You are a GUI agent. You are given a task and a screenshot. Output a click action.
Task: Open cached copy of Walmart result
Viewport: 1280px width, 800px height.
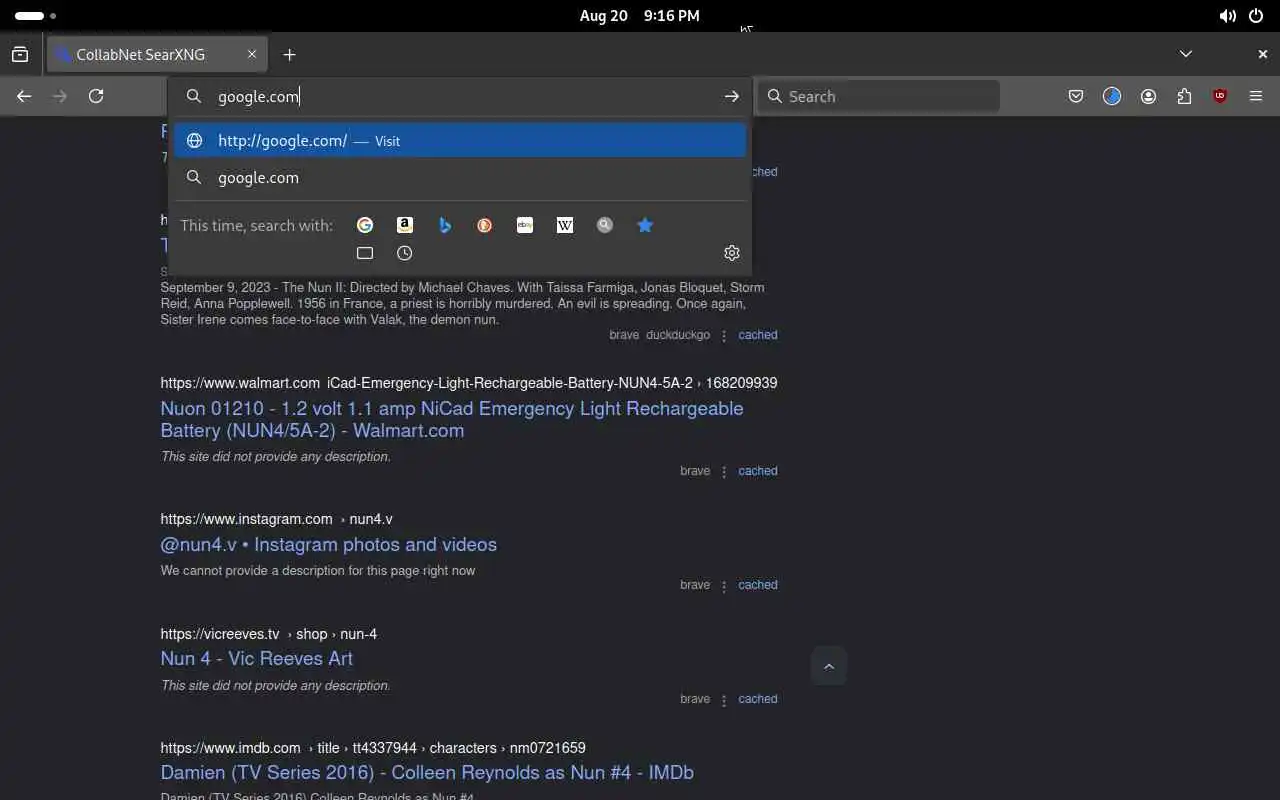click(758, 471)
